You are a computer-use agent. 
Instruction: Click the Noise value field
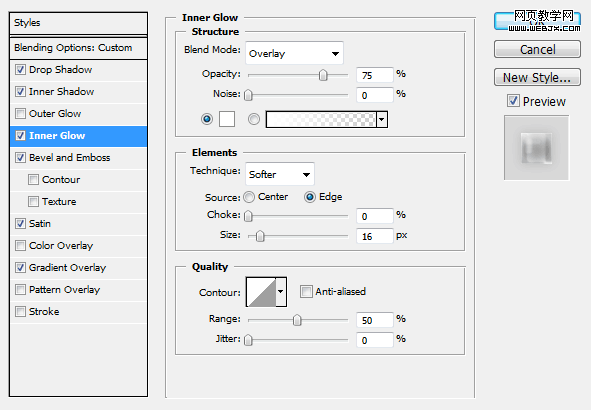coord(375,95)
